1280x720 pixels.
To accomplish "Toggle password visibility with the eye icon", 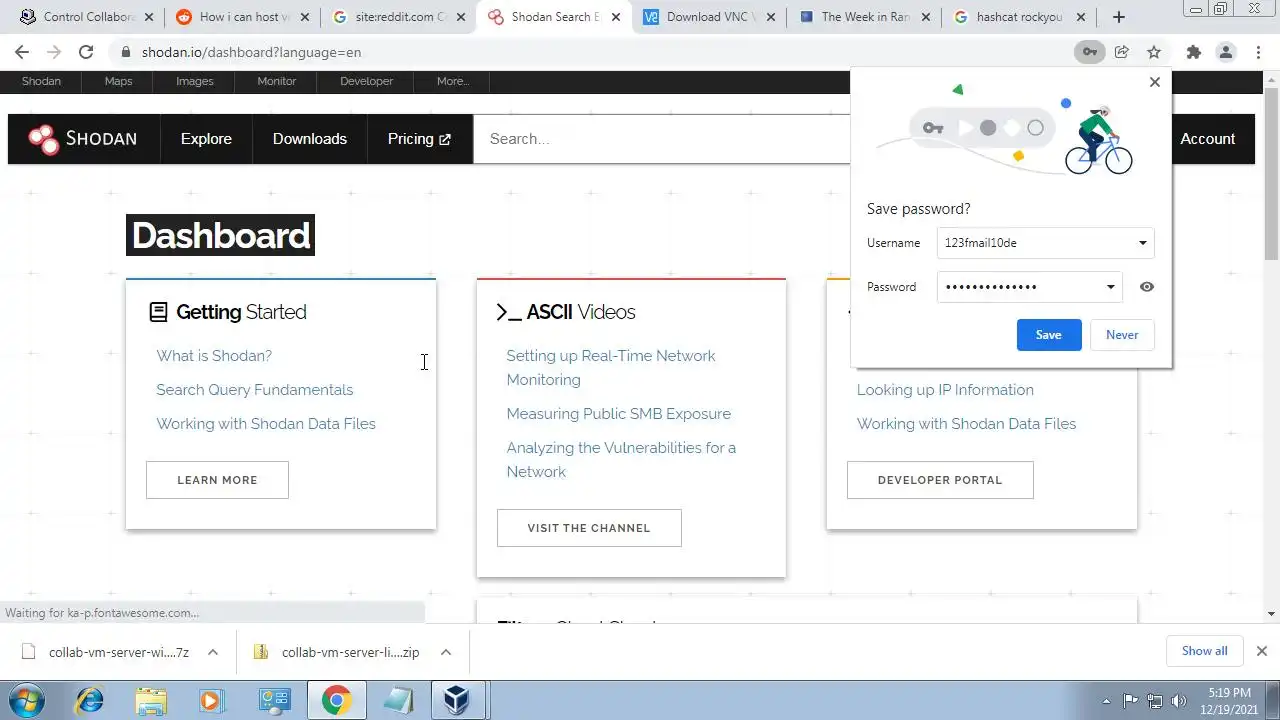I will [x=1147, y=287].
